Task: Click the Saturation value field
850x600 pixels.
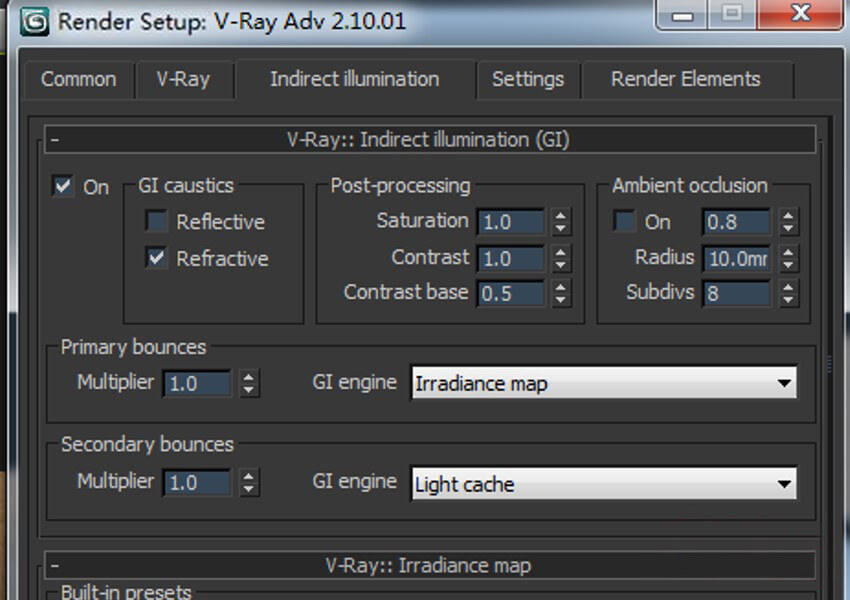Action: point(511,222)
